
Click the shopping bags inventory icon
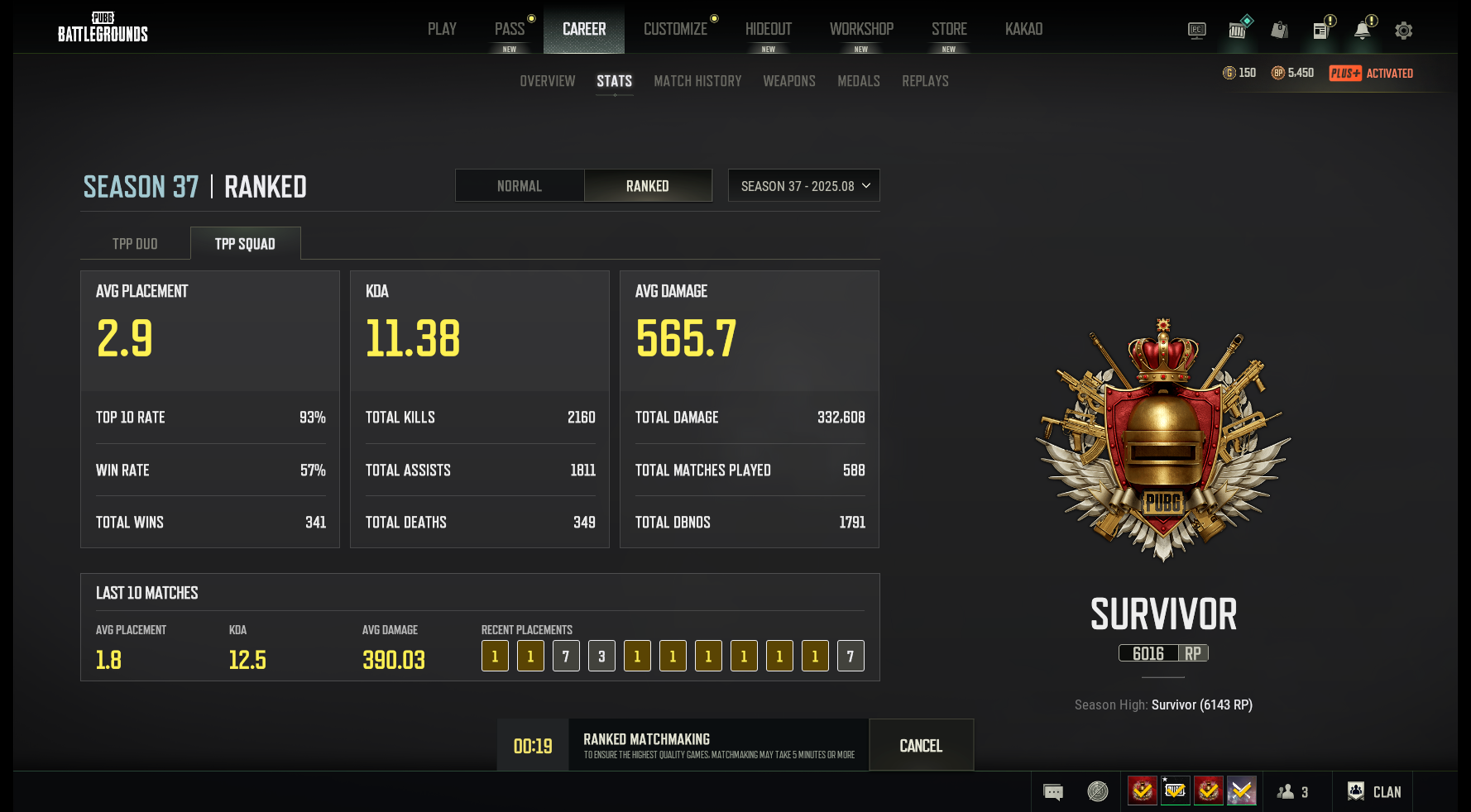point(1280,31)
